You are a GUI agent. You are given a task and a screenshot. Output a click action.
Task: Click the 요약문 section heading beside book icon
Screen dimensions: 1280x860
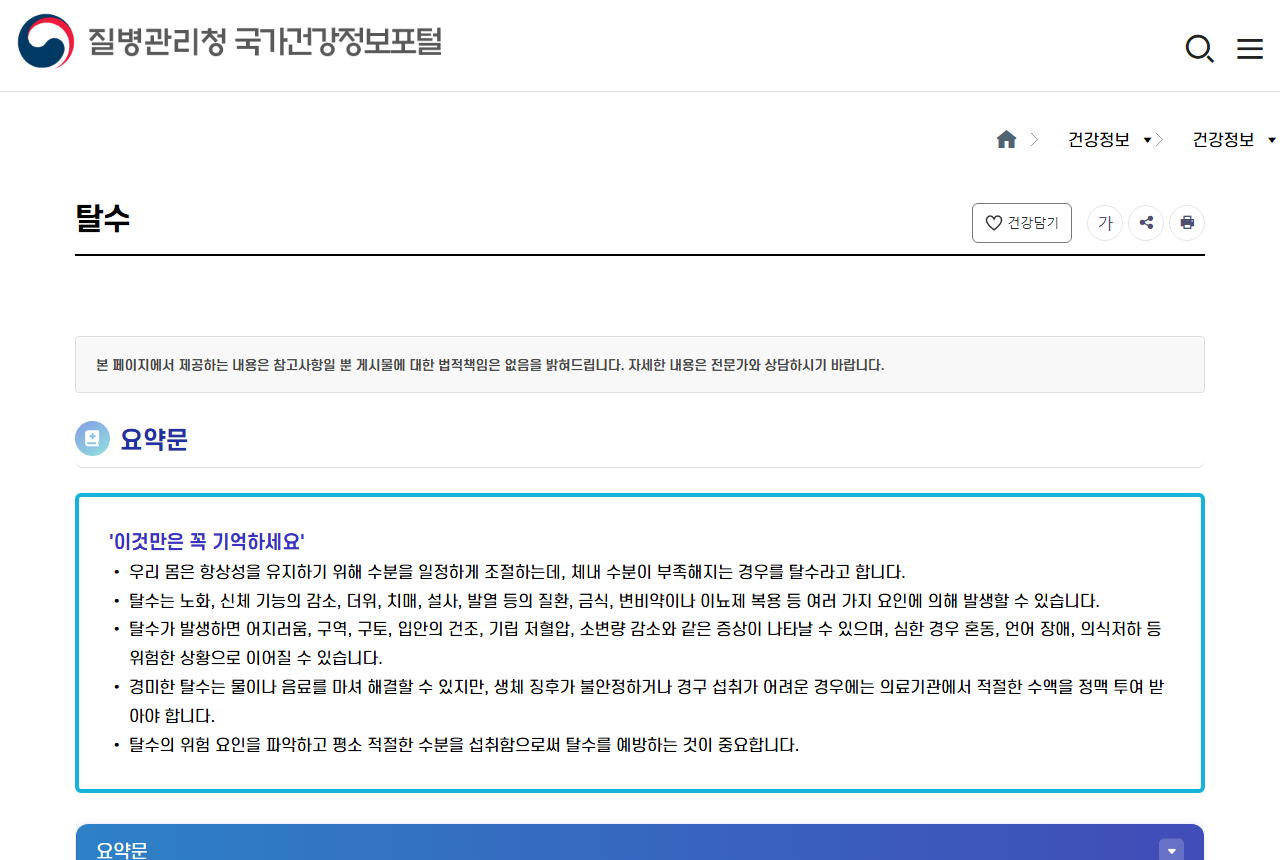[x=154, y=439]
